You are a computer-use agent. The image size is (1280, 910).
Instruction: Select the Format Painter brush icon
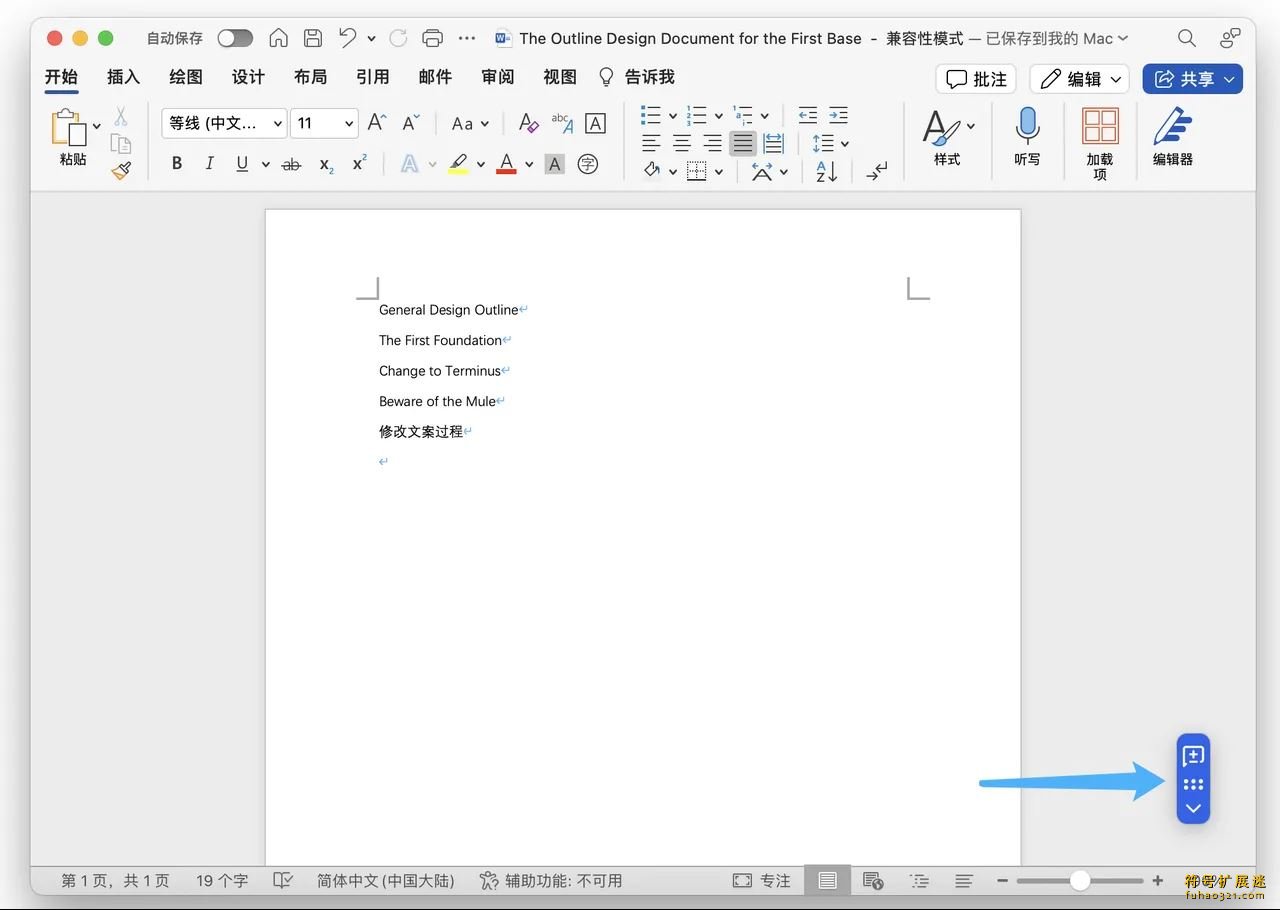[x=121, y=171]
